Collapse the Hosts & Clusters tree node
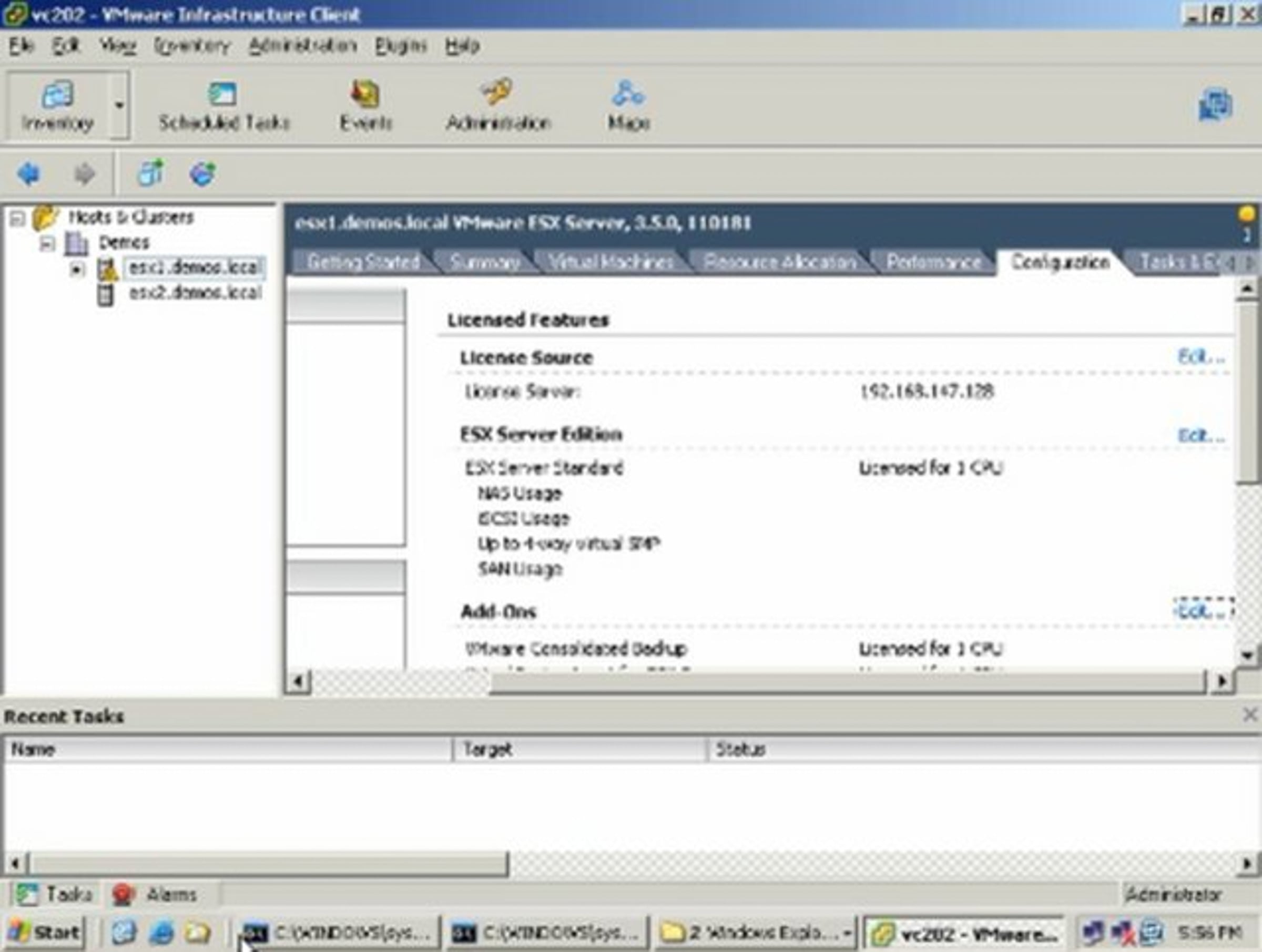 coord(18,218)
